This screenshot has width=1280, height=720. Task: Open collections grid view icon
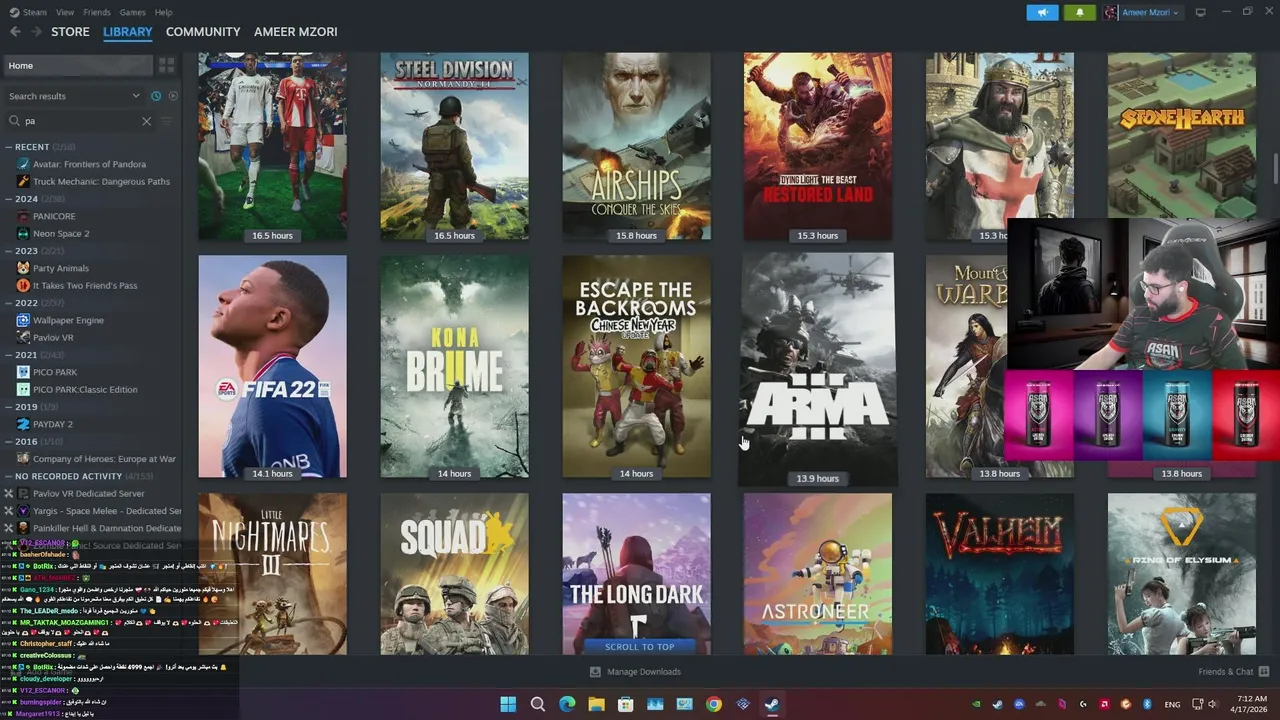(x=167, y=65)
